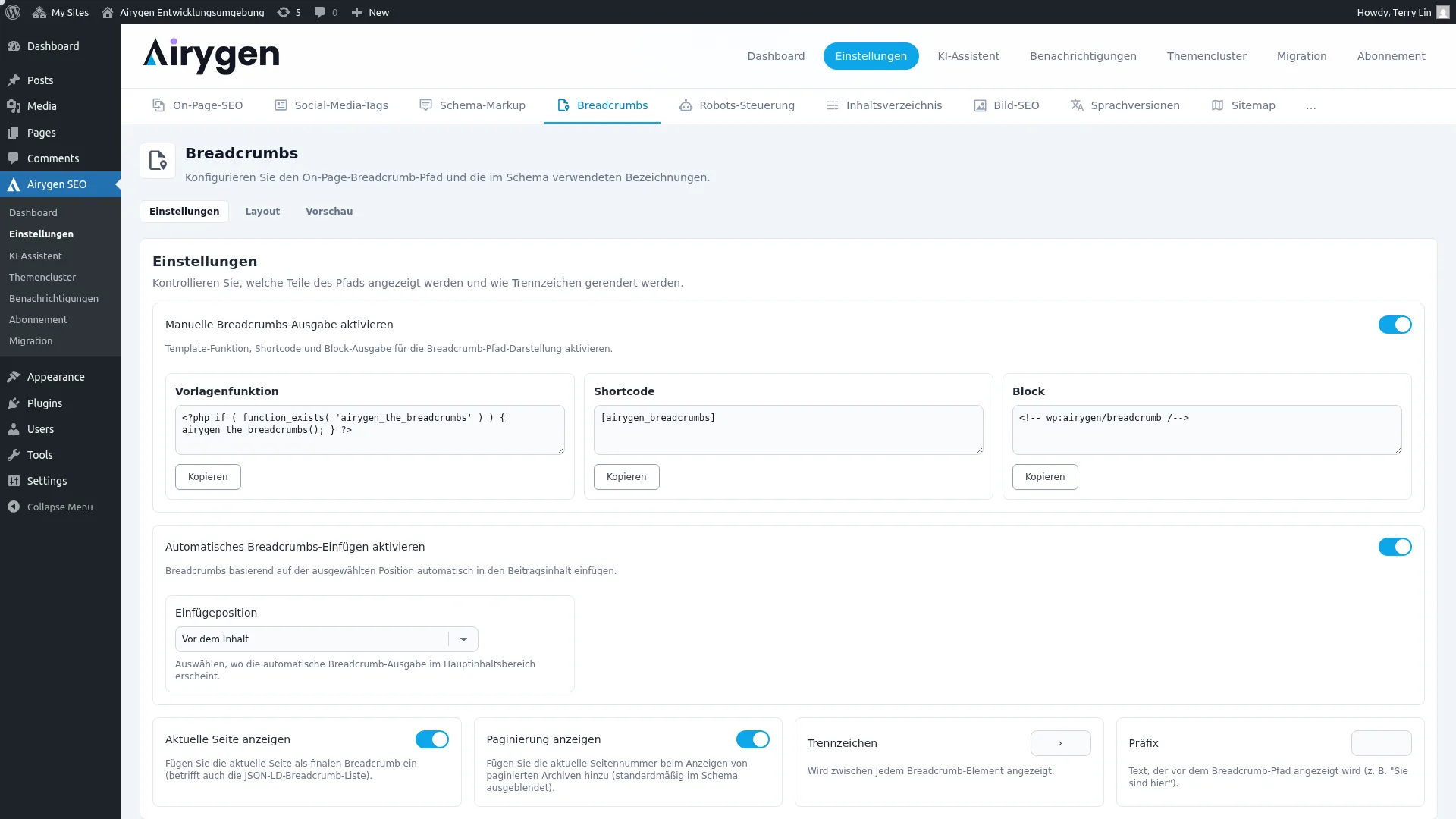Viewport: 1456px width, 819px height.
Task: Disable Paginierung anzeigen switch
Action: [752, 739]
